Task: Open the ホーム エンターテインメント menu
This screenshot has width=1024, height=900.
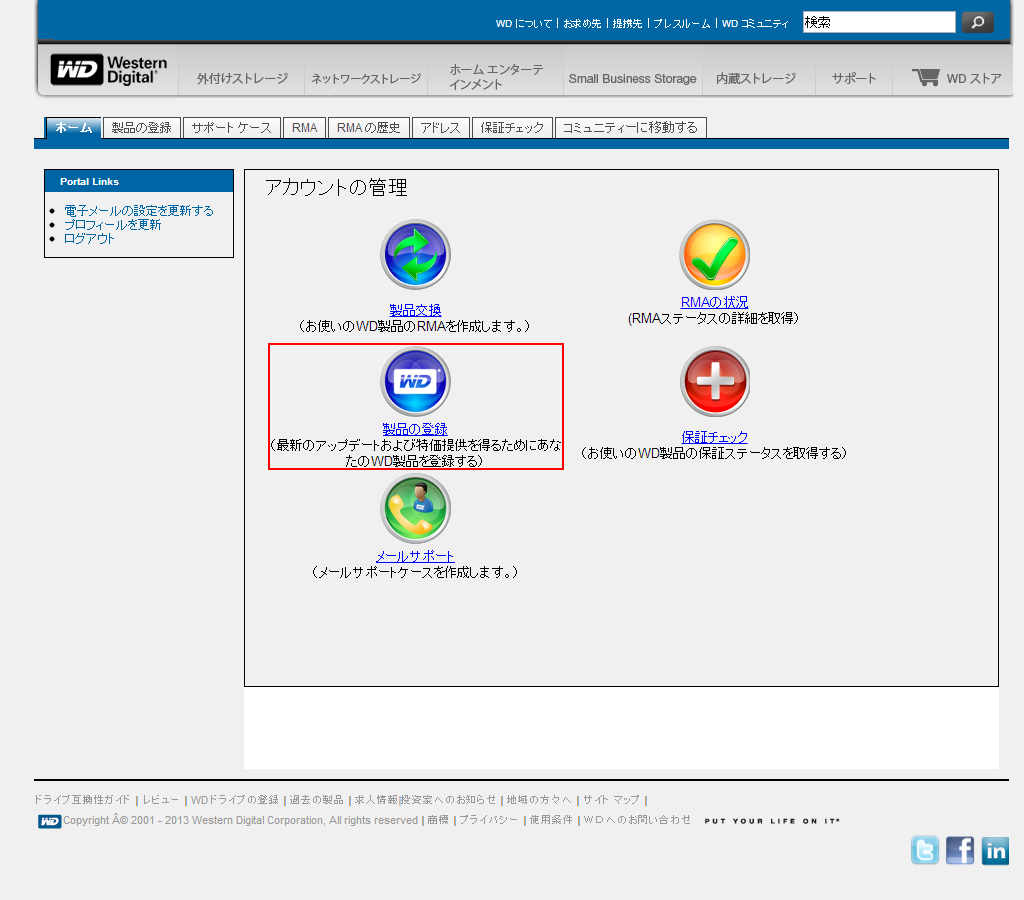Action: [x=496, y=77]
